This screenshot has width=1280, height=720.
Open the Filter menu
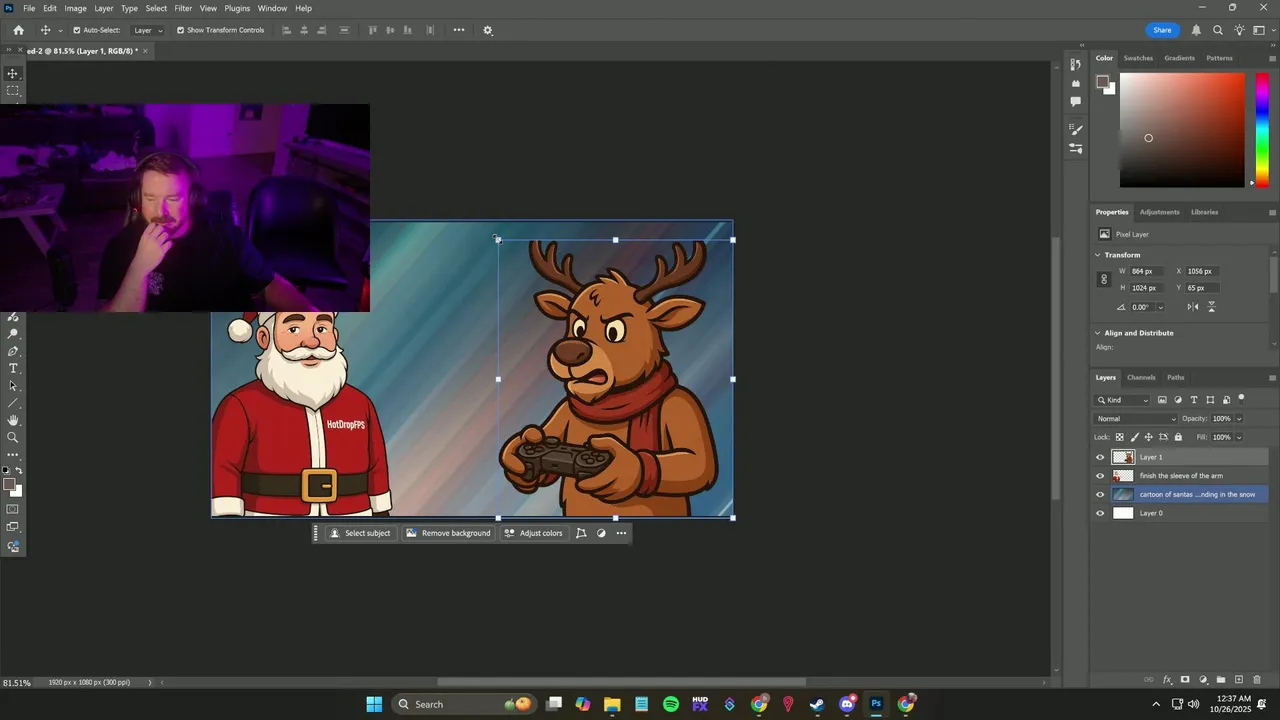point(183,8)
